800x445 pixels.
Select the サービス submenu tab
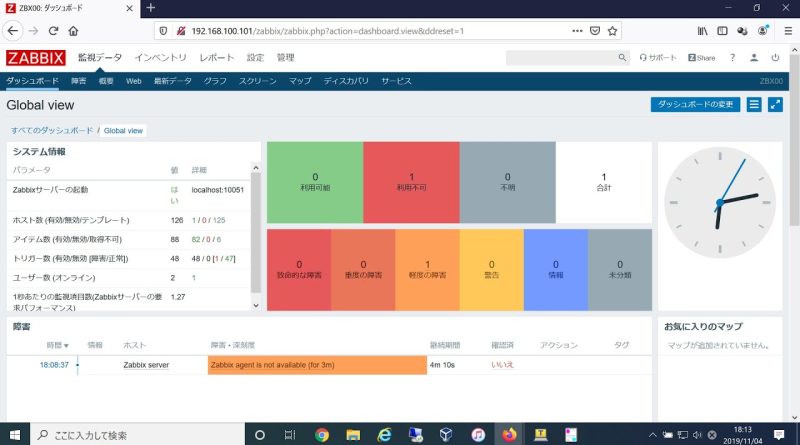(x=396, y=81)
